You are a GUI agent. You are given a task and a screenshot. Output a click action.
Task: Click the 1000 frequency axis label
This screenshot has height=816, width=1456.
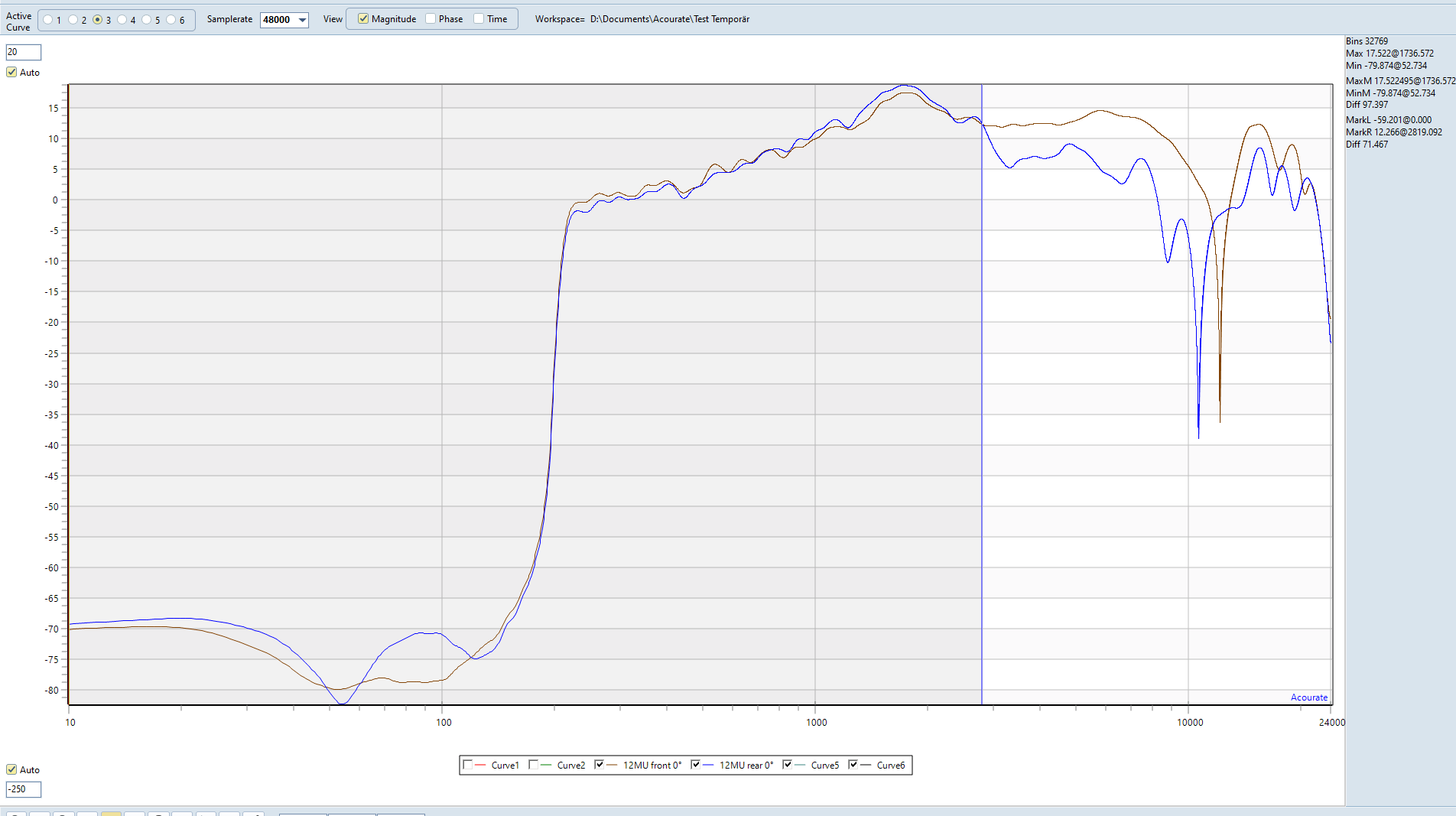817,723
